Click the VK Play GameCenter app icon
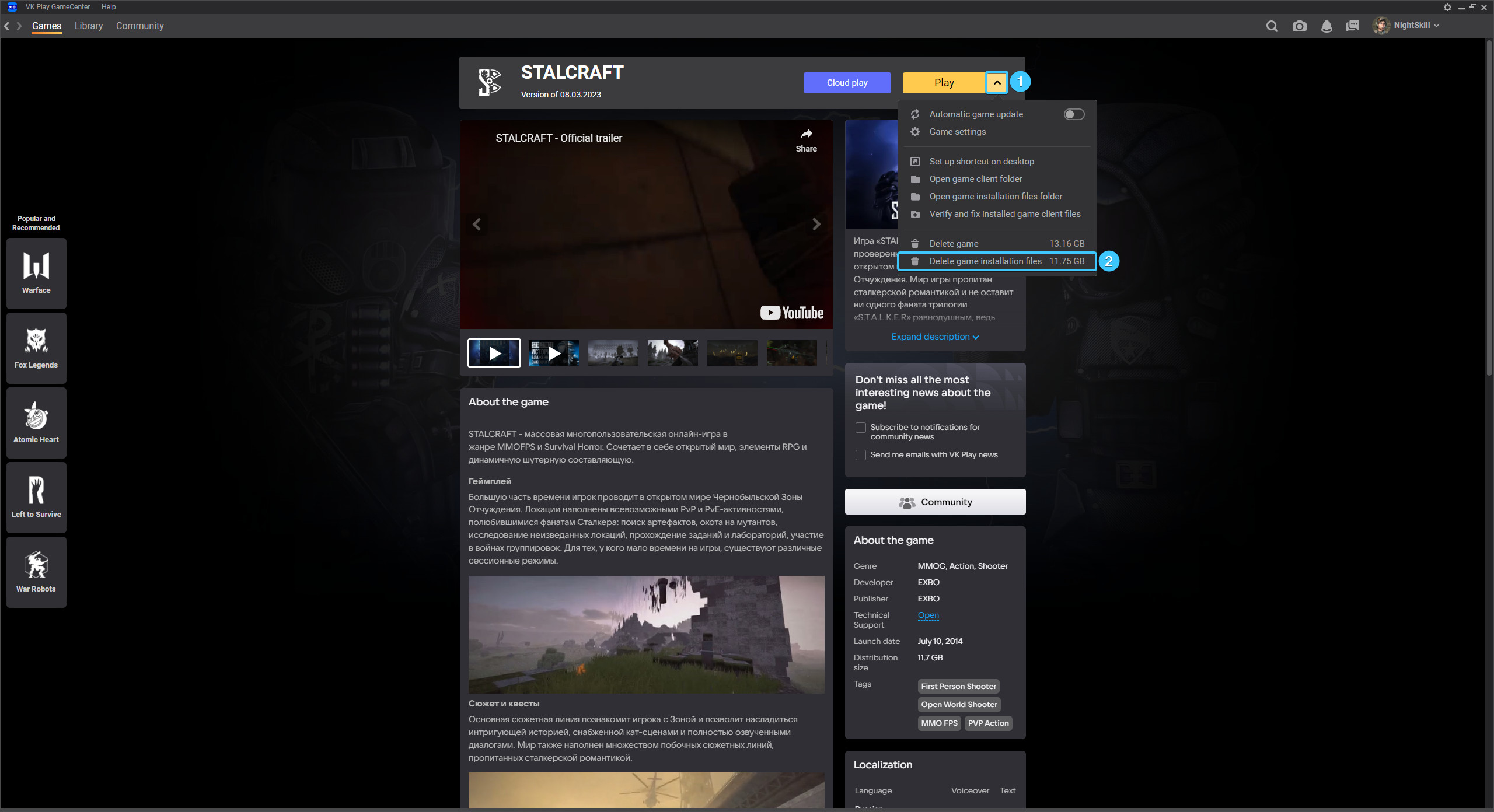The width and height of the screenshot is (1494, 812). (x=12, y=7)
